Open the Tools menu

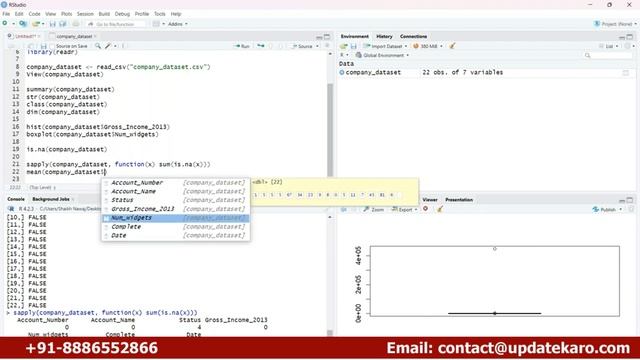point(160,14)
